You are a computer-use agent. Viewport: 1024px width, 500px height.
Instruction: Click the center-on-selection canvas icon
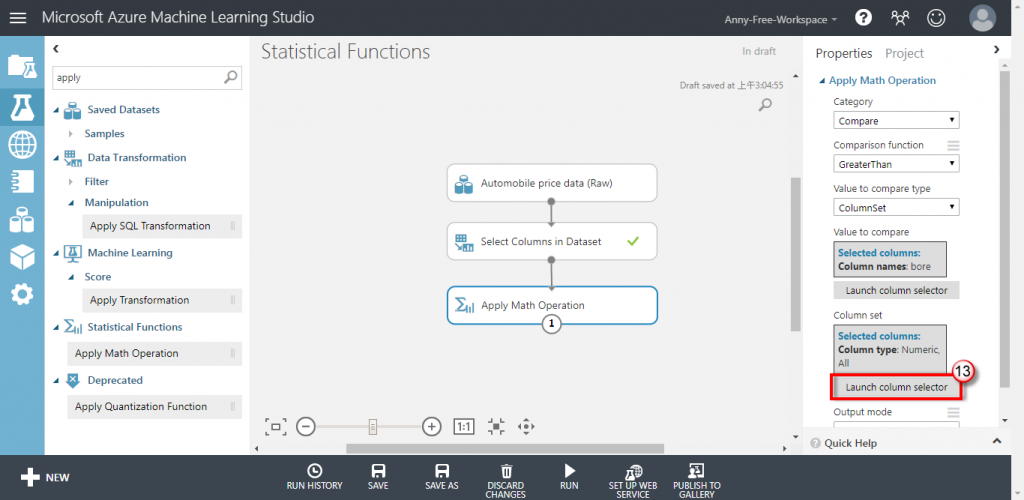click(x=496, y=427)
